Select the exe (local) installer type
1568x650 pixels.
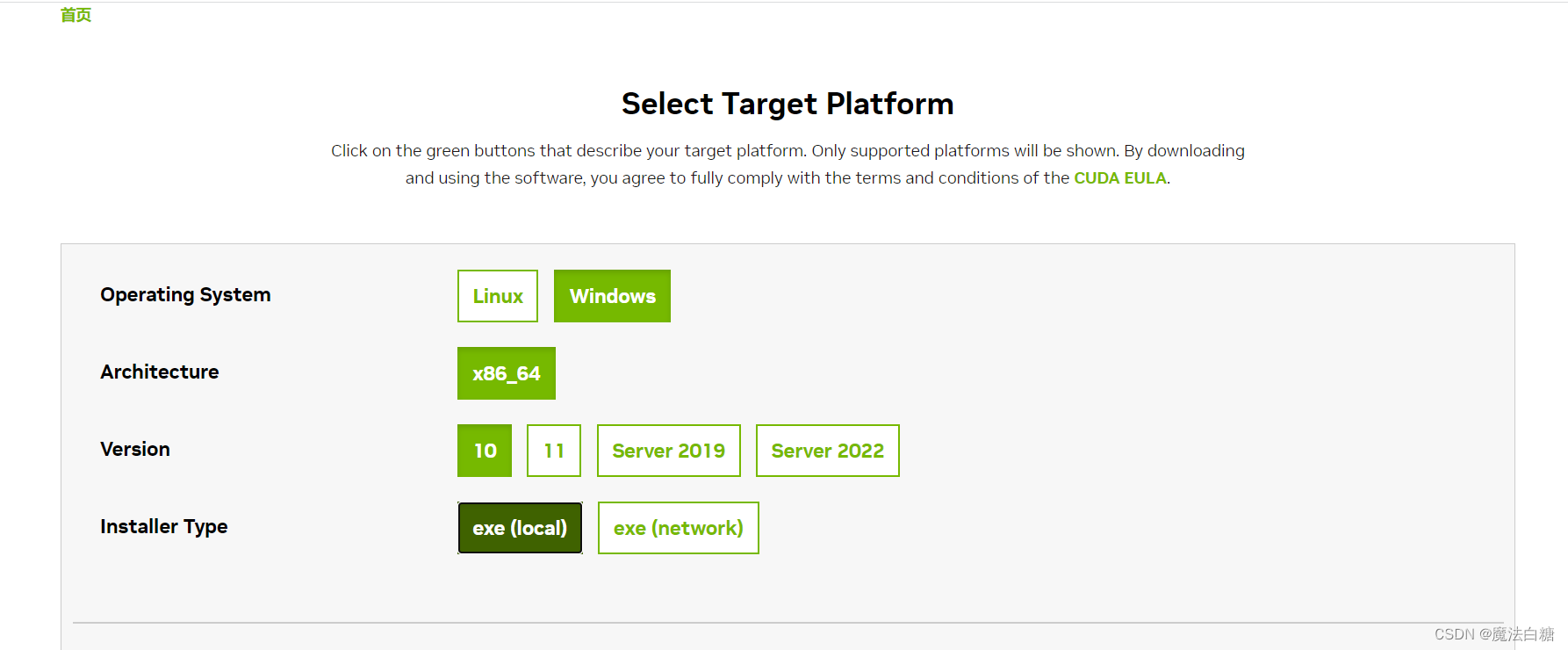point(520,528)
